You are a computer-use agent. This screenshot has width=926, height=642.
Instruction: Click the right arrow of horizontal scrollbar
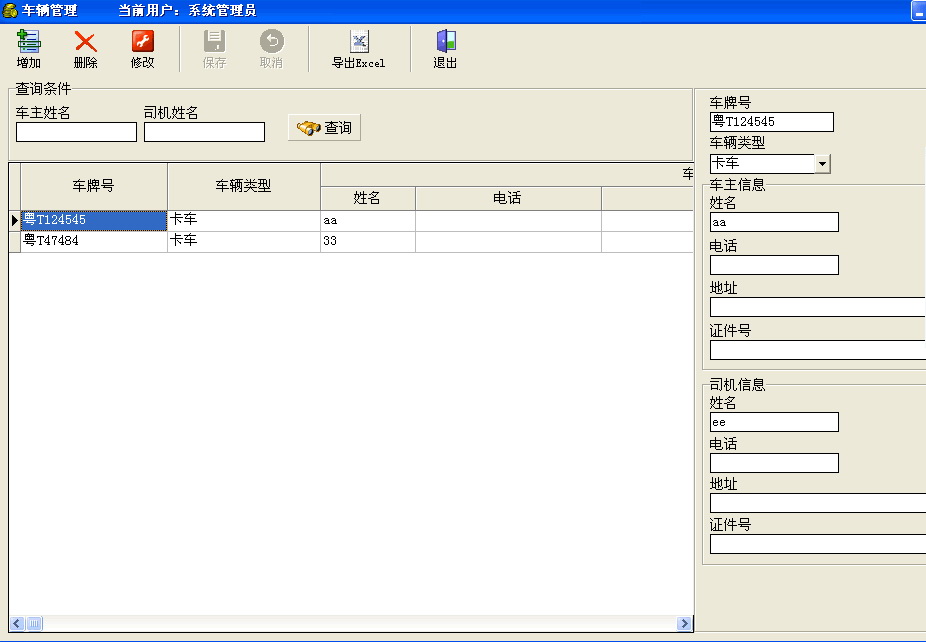click(686, 622)
